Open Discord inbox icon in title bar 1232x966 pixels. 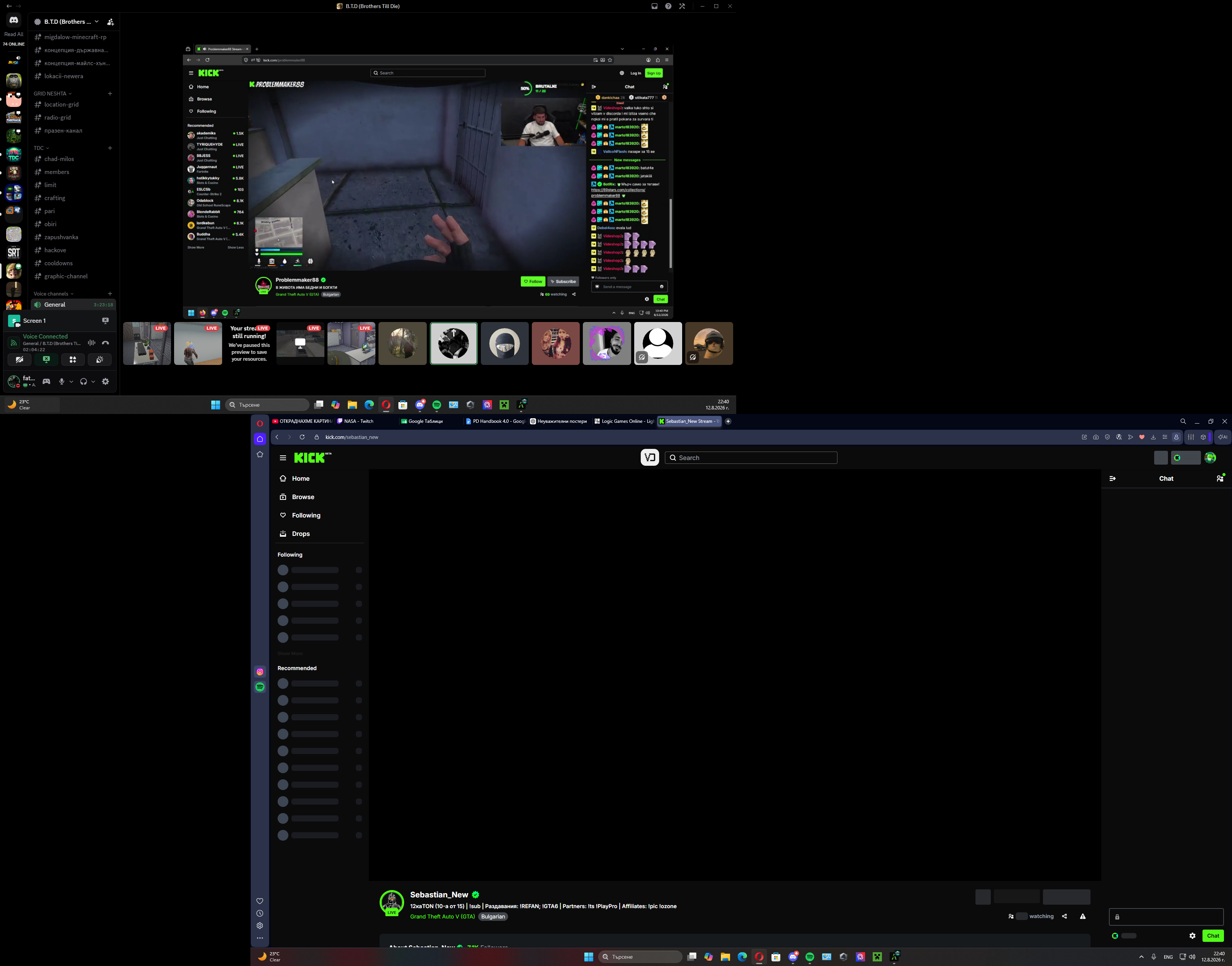(655, 6)
